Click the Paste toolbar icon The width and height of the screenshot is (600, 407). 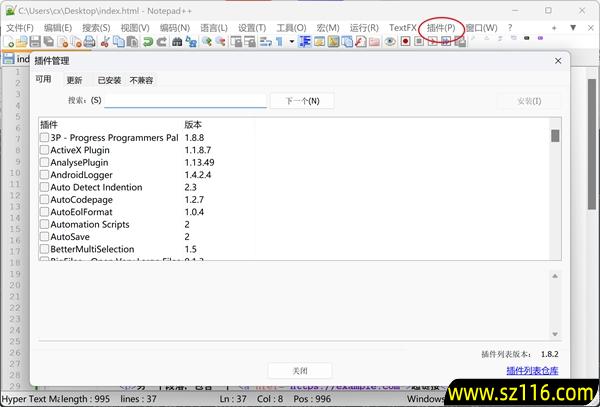point(132,41)
